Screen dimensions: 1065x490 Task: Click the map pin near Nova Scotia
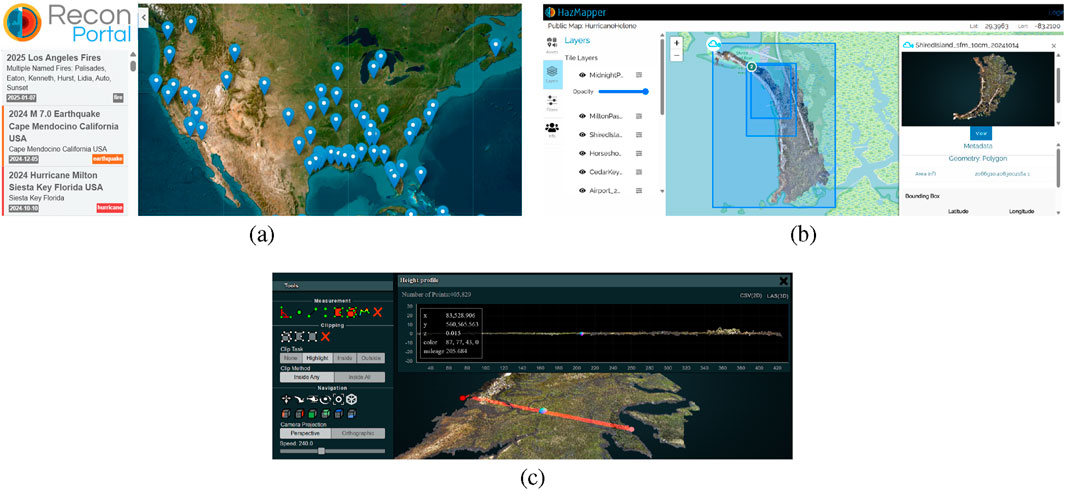pyautogui.click(x=496, y=46)
